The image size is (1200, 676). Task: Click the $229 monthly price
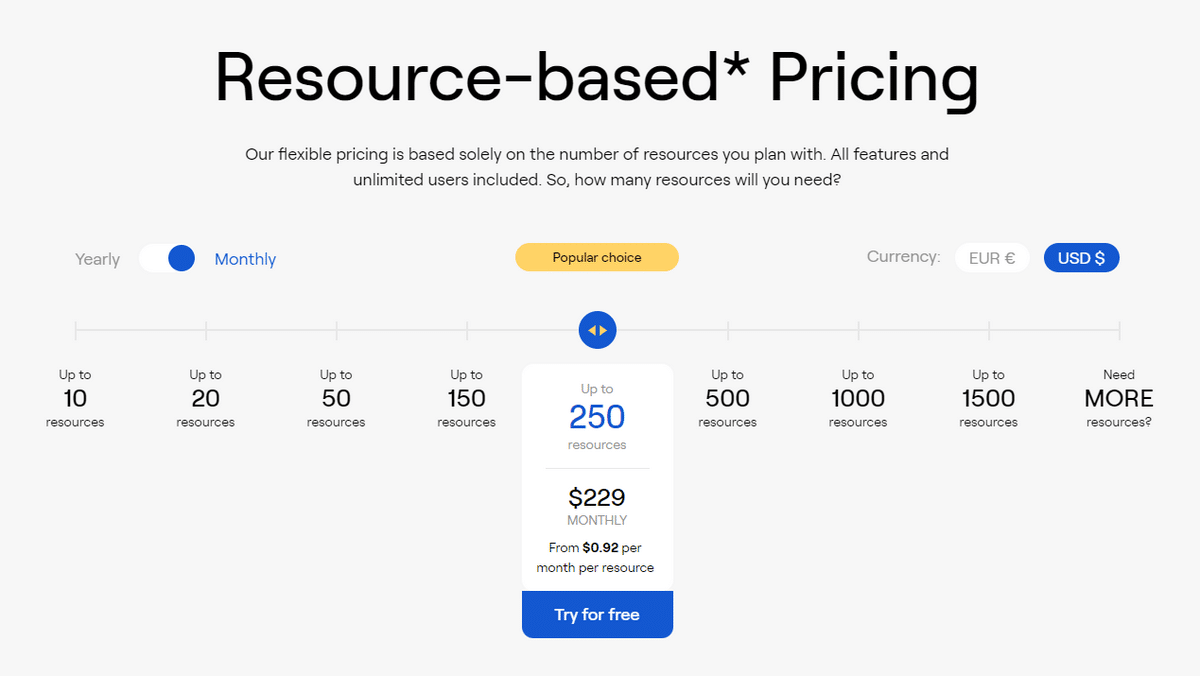[x=597, y=497]
